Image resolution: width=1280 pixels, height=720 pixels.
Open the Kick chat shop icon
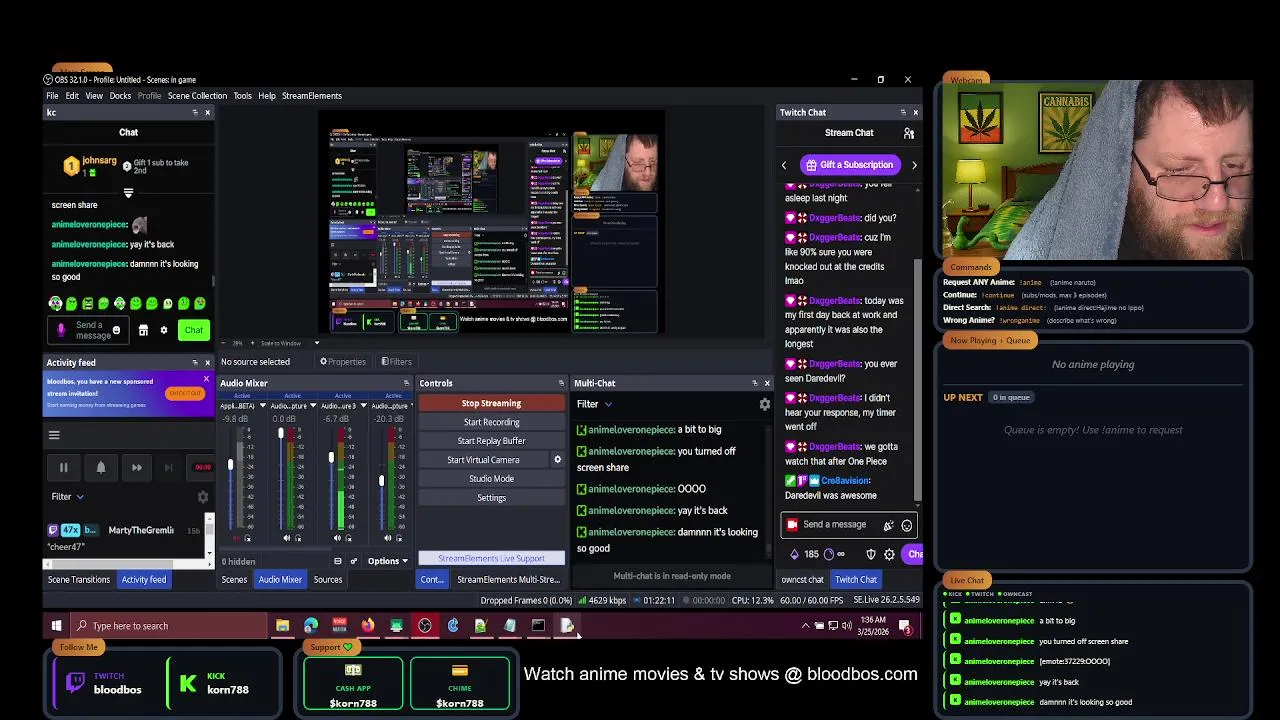click(143, 330)
